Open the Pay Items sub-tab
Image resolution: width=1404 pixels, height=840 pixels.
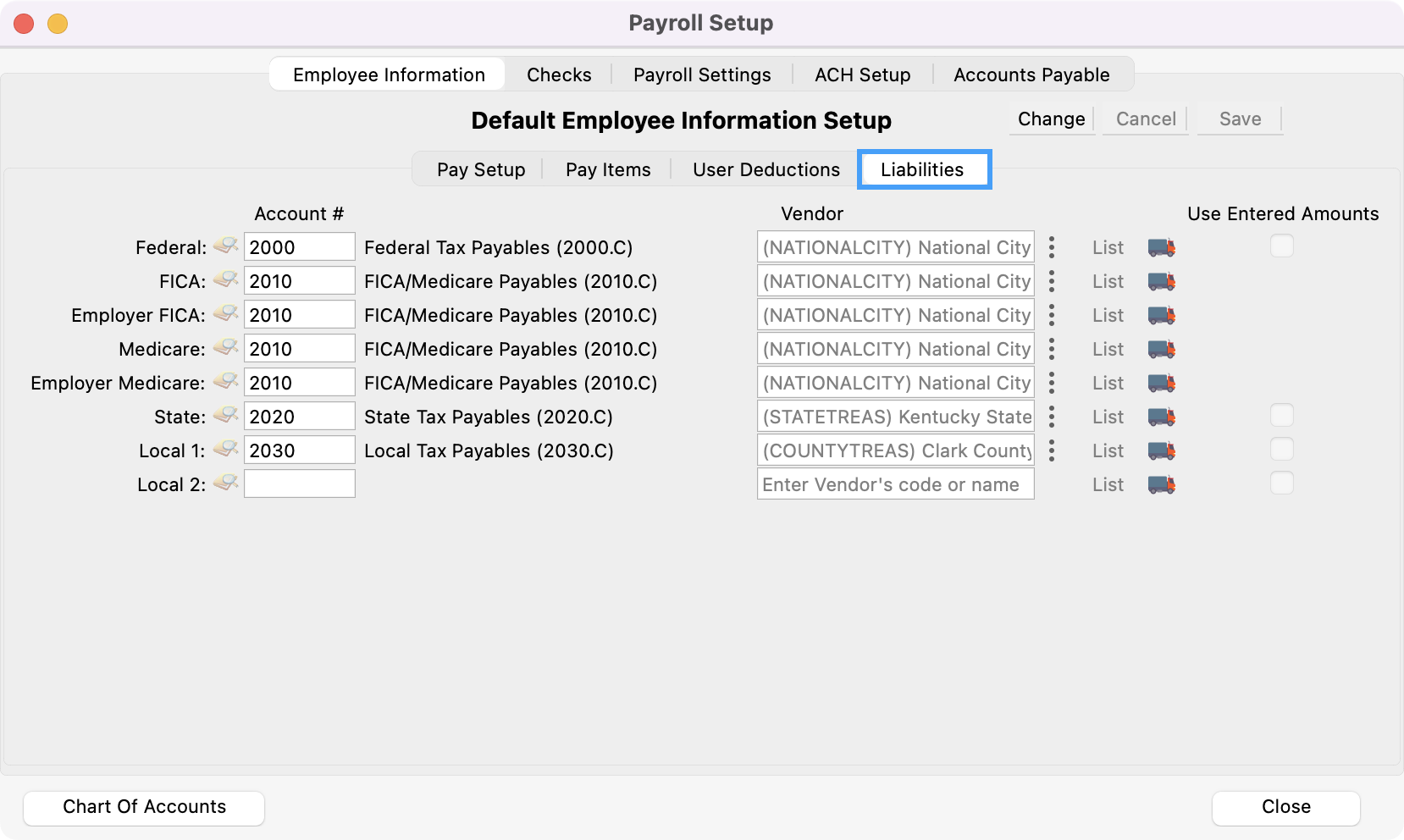[607, 169]
